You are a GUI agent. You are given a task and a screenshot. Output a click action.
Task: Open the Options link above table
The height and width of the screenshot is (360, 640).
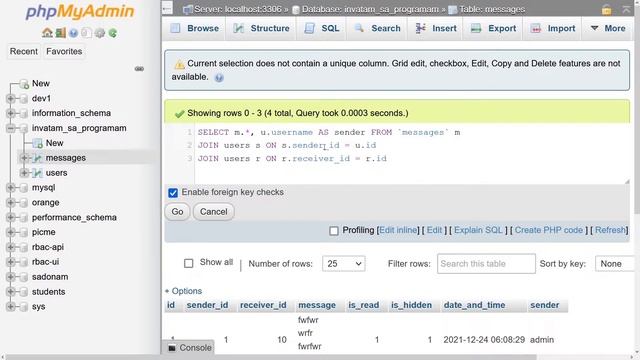[x=183, y=291]
